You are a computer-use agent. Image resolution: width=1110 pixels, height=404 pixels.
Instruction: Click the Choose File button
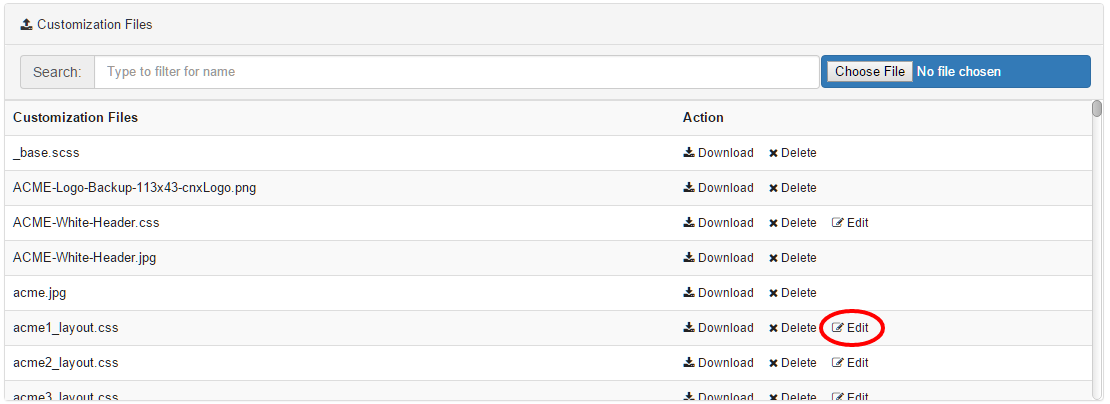(x=870, y=72)
